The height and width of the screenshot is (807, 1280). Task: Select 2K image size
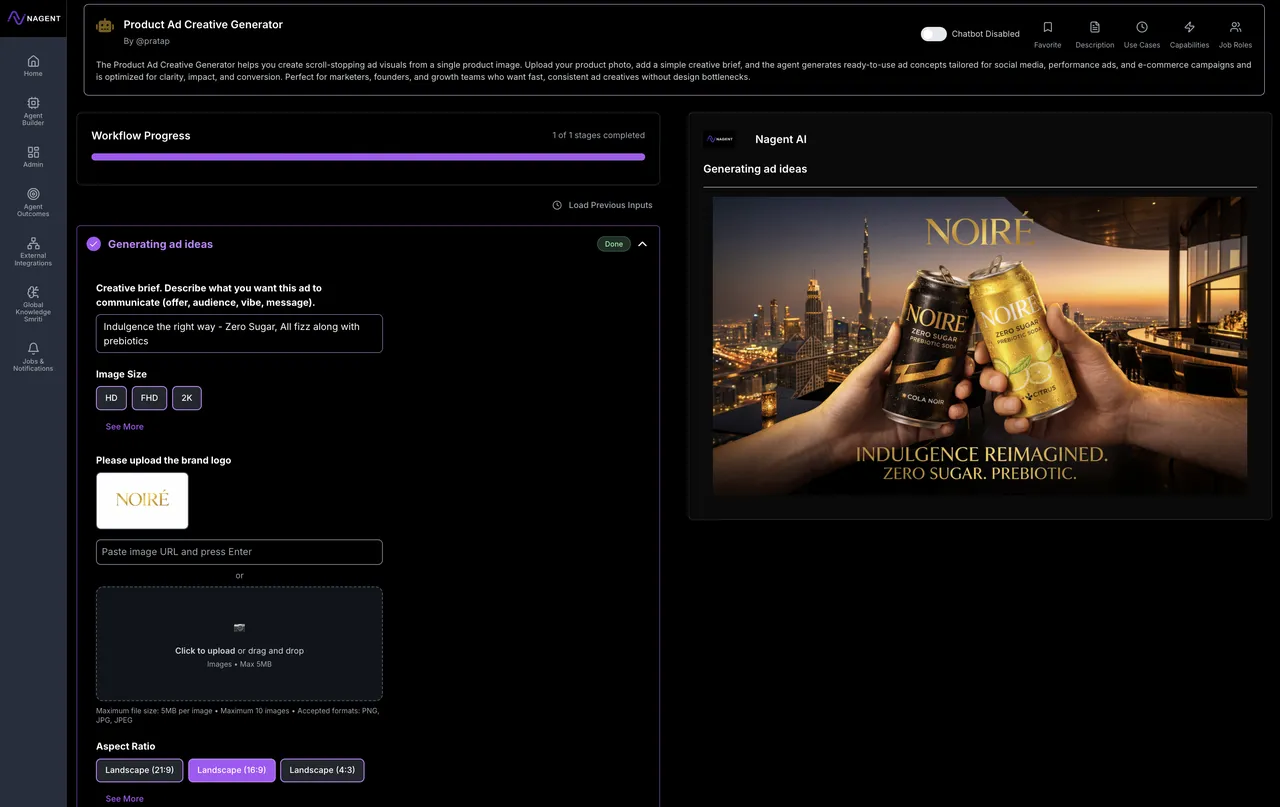click(187, 398)
